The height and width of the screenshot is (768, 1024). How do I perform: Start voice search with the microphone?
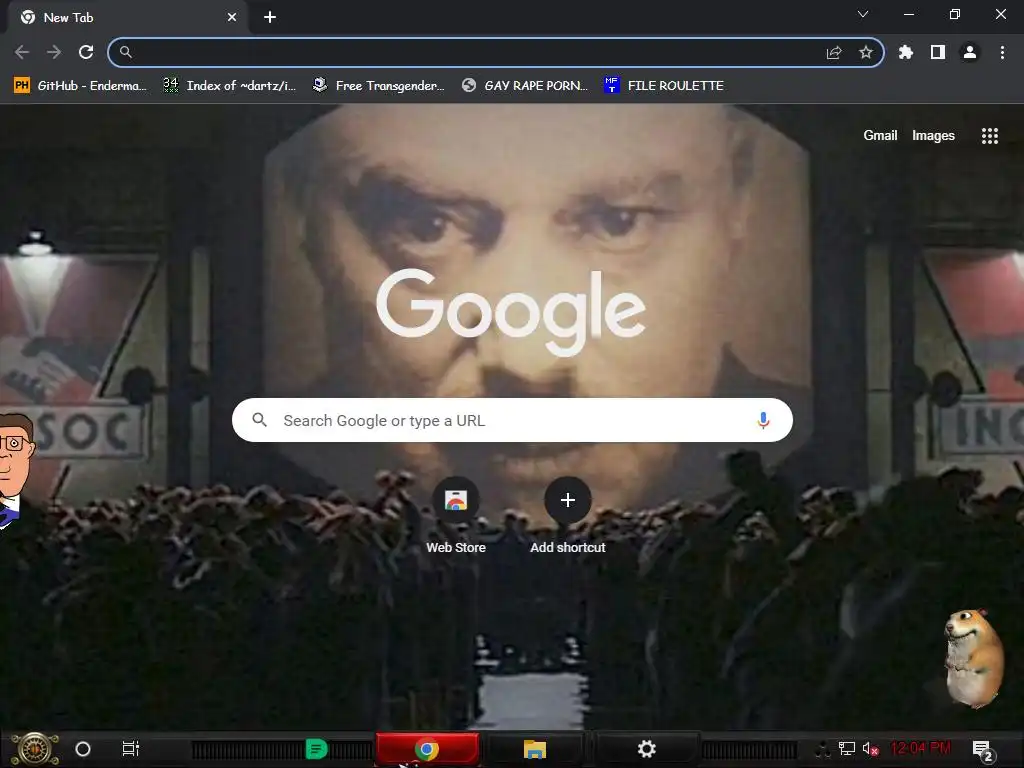click(763, 421)
